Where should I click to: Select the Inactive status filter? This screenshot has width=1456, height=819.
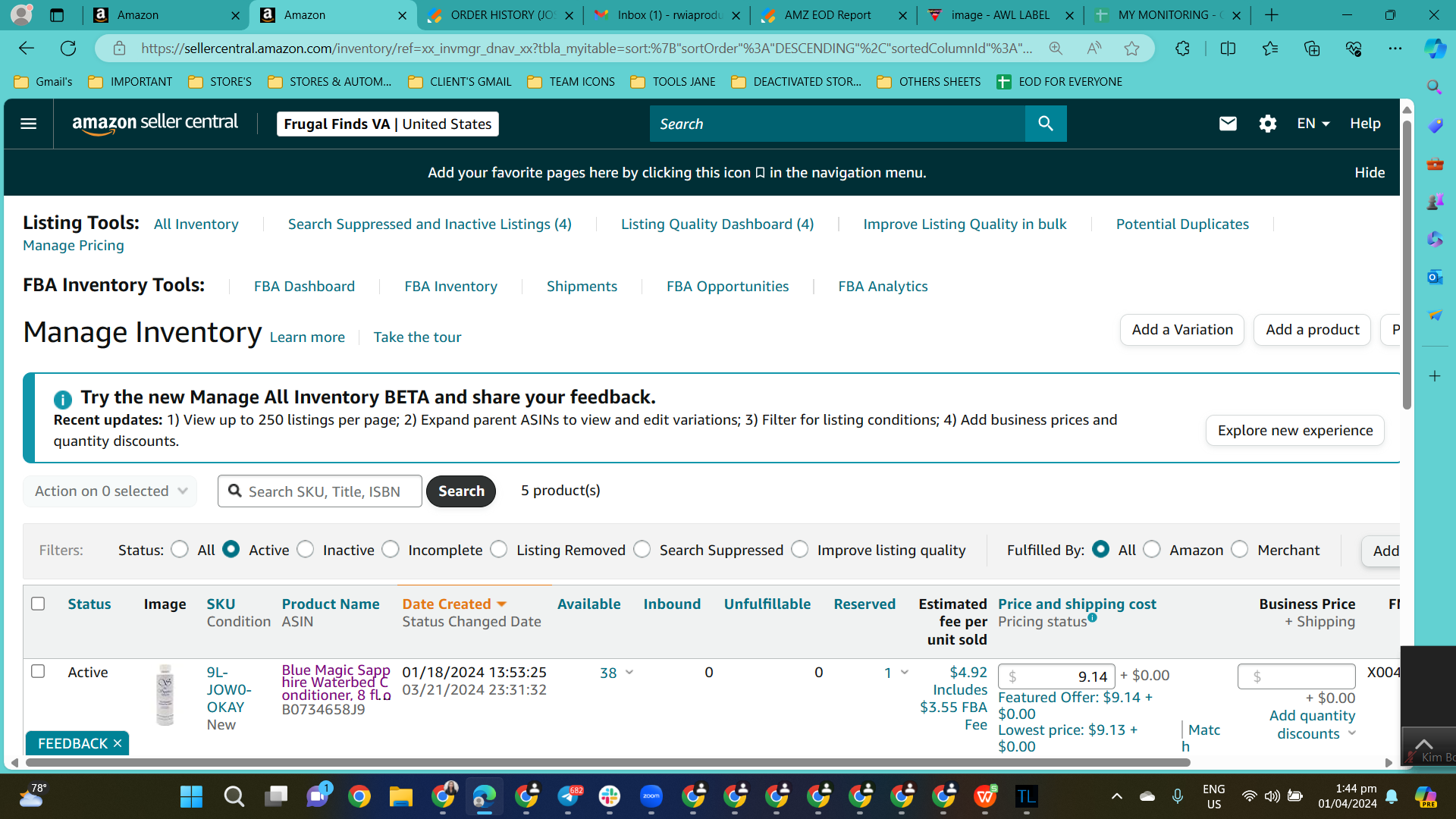click(306, 549)
